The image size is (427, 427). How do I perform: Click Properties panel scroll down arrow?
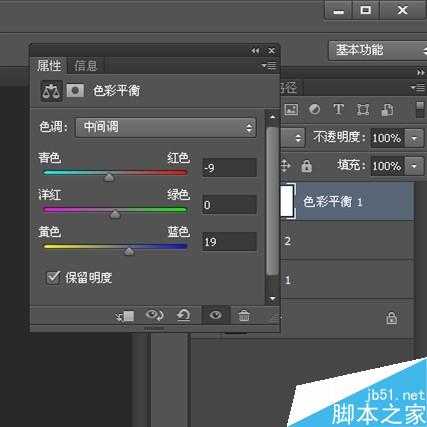tap(273, 298)
